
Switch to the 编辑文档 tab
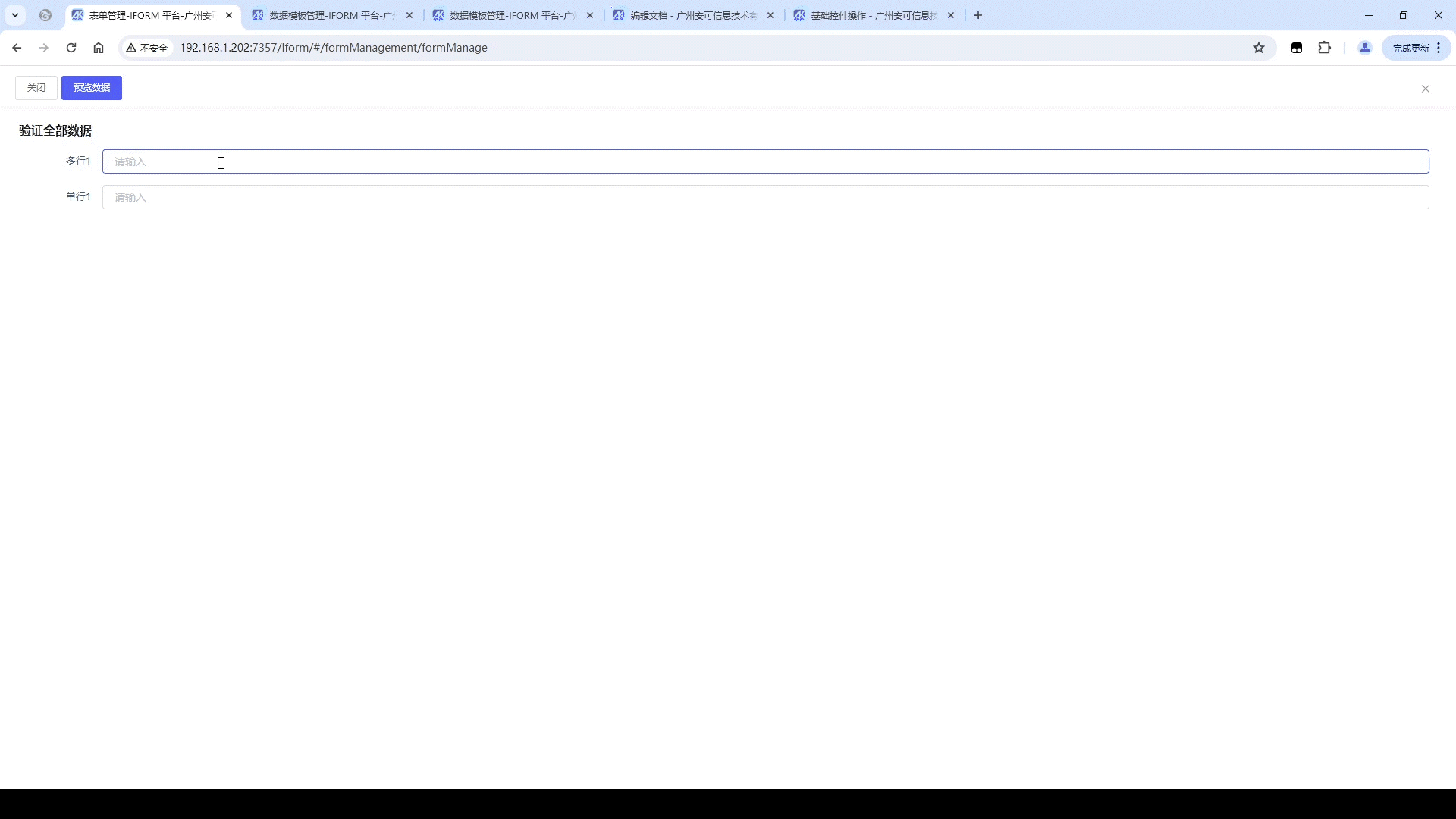coord(692,15)
